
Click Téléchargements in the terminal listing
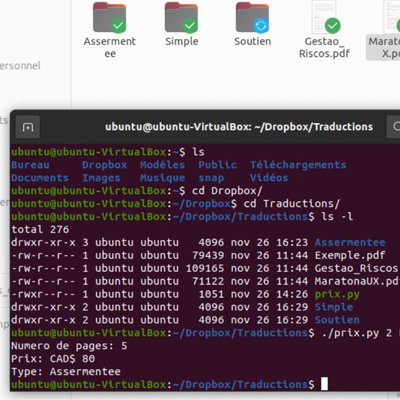pyautogui.click(x=298, y=165)
